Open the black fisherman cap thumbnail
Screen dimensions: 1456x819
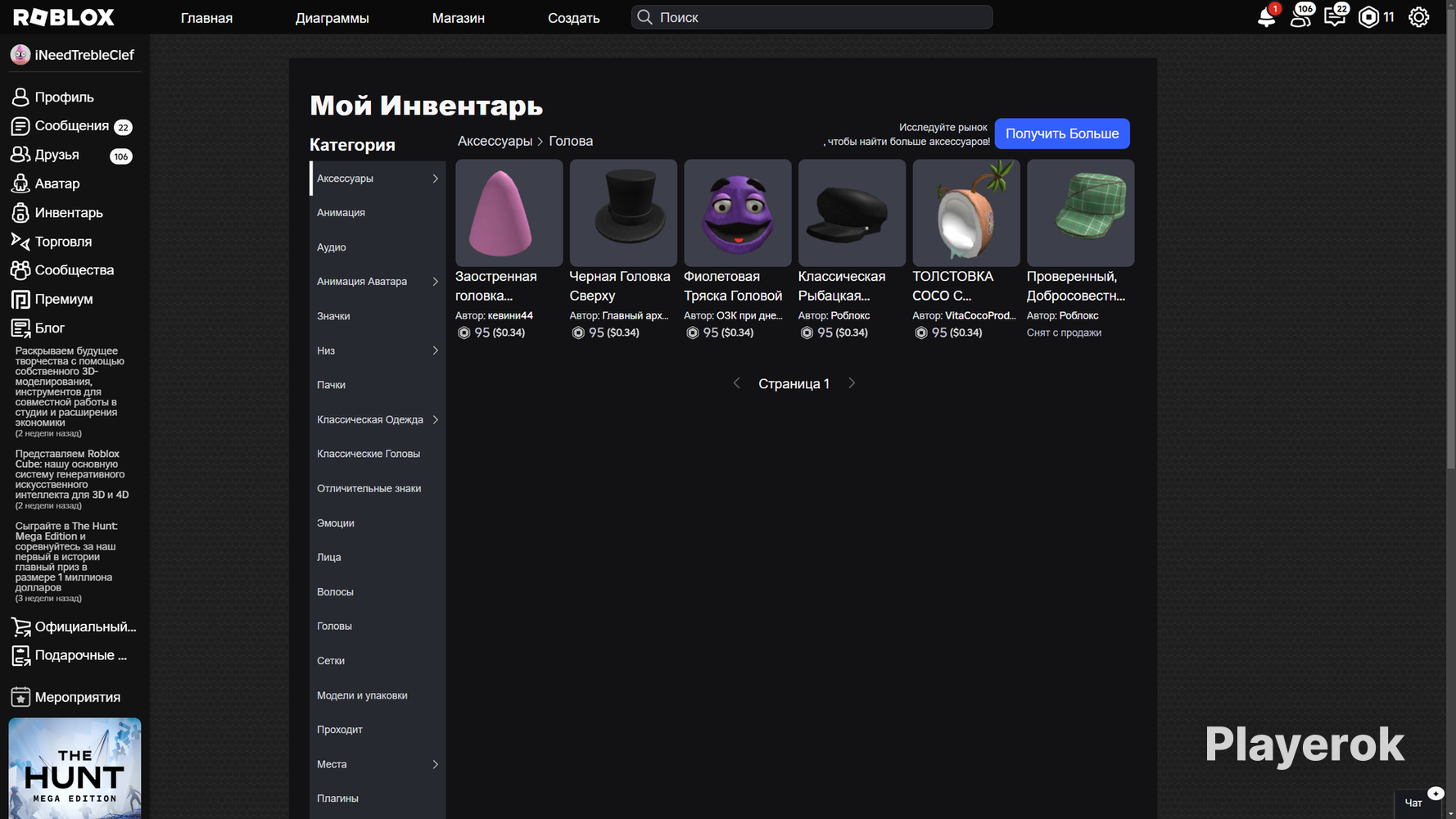pos(852,213)
